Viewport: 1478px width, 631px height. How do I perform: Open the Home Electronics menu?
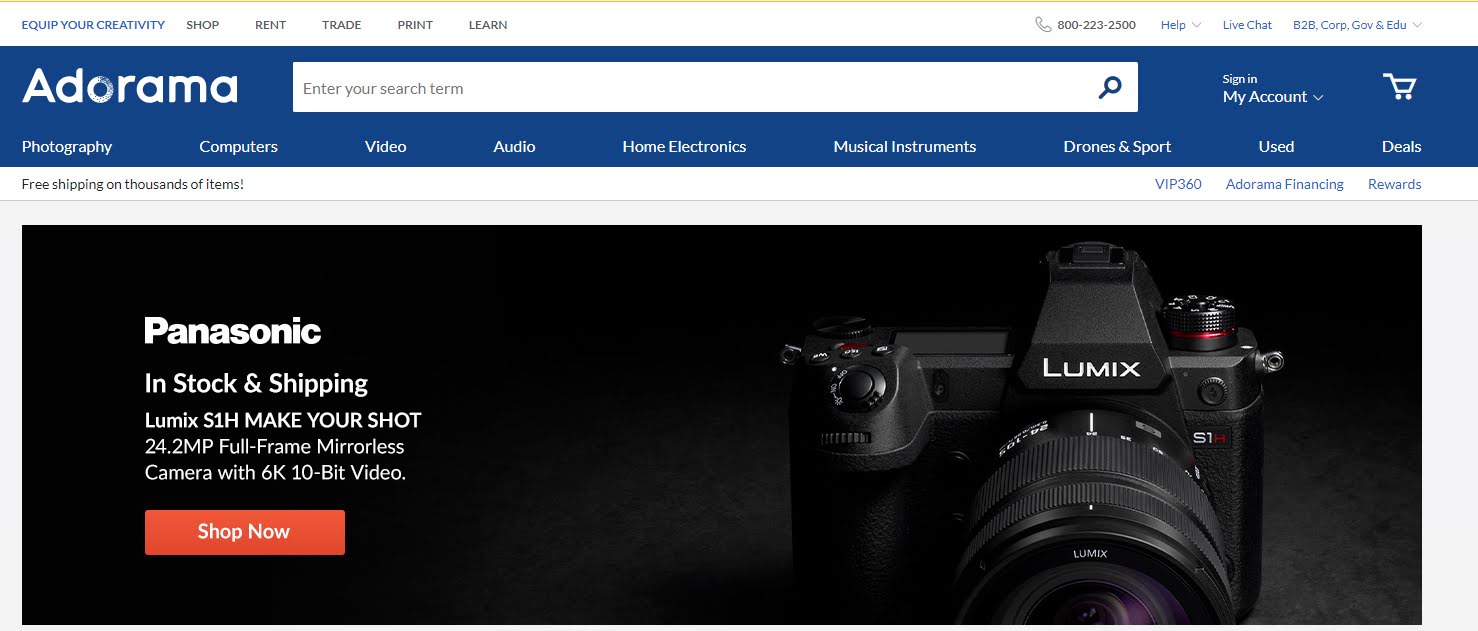pyautogui.click(x=684, y=146)
